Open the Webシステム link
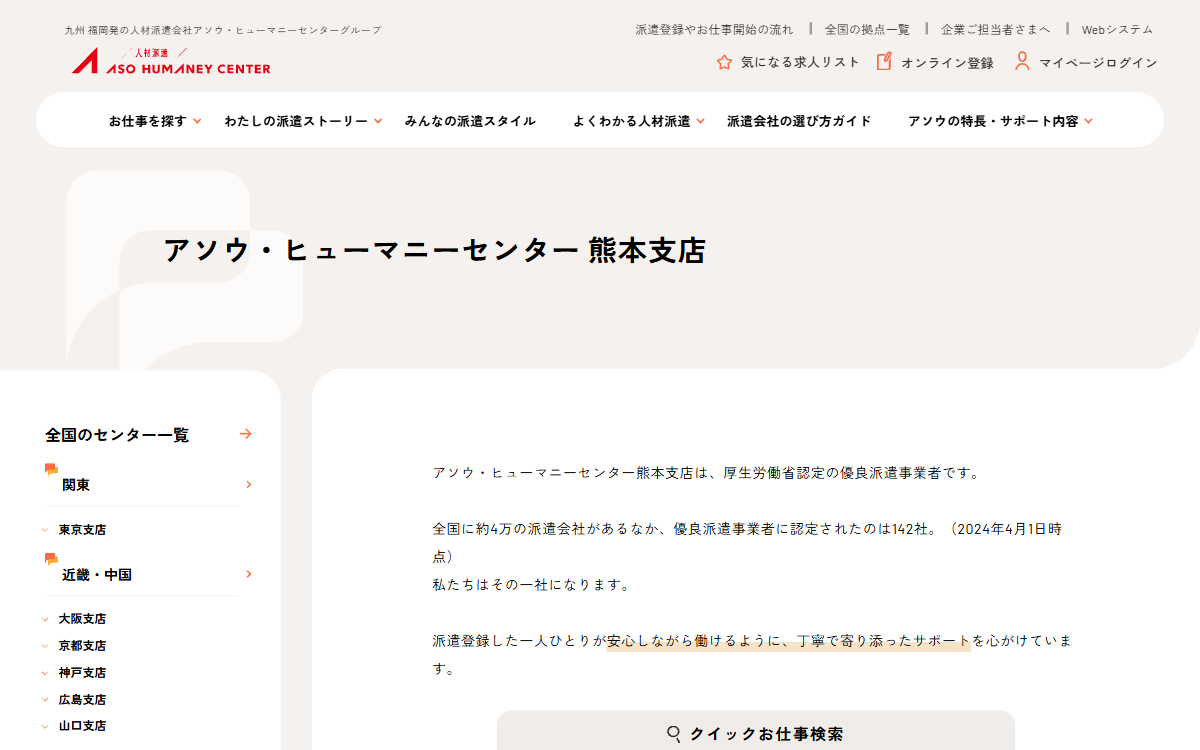Screen dimensions: 1200x750 click(x=1117, y=30)
